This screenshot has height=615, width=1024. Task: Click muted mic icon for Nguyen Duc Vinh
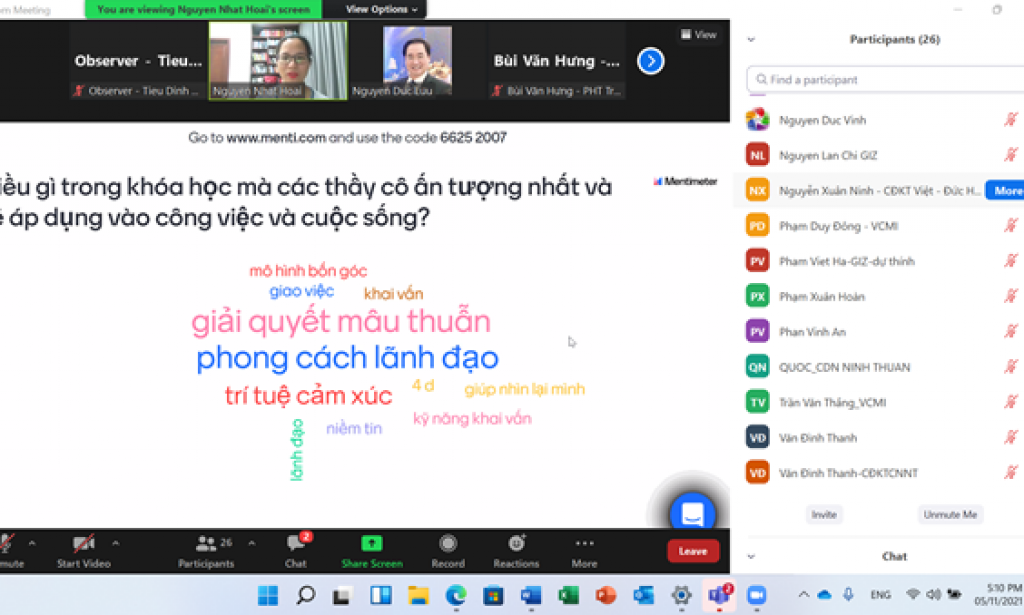click(x=1010, y=120)
